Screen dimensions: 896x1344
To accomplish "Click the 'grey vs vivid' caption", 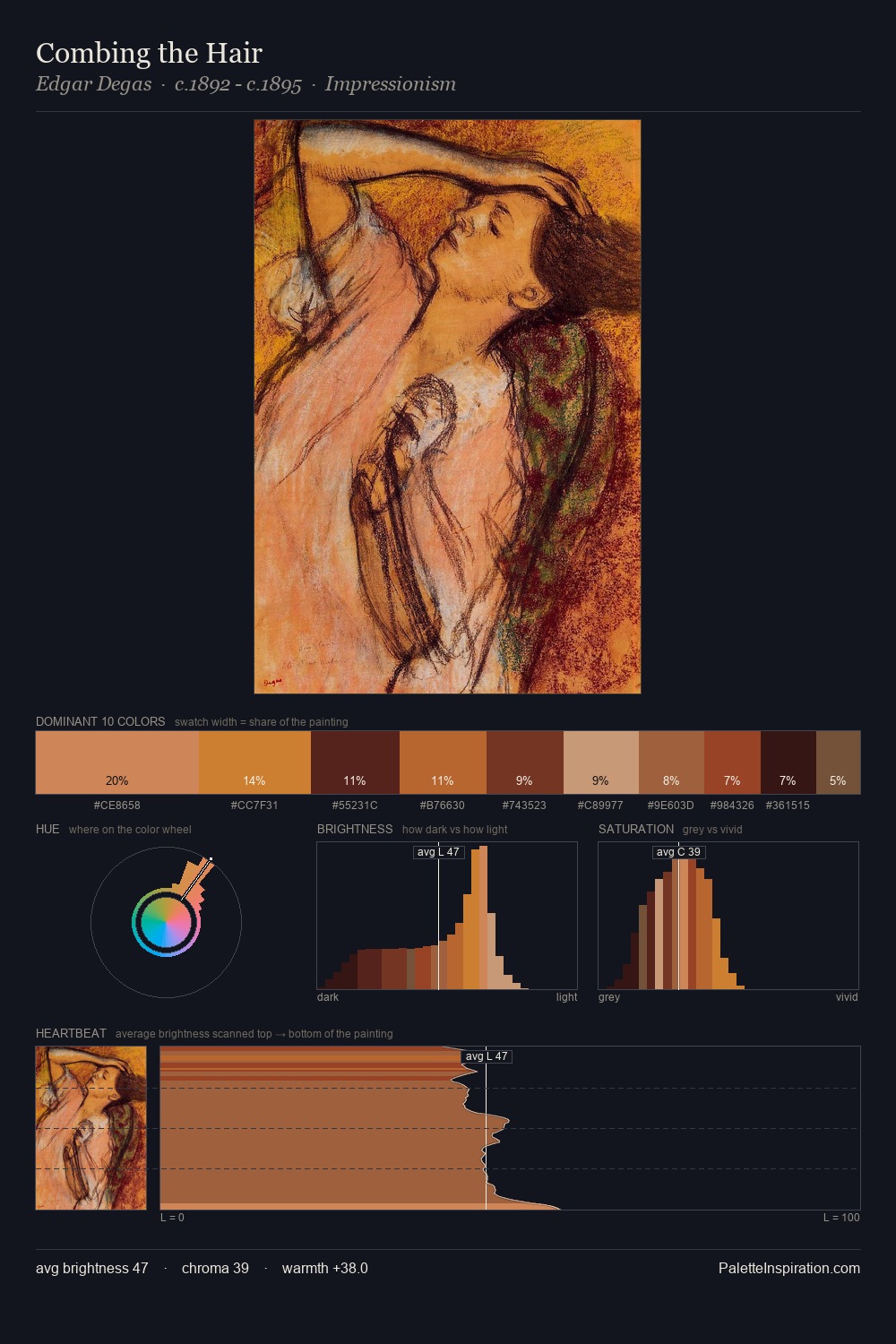I will coord(712,830).
